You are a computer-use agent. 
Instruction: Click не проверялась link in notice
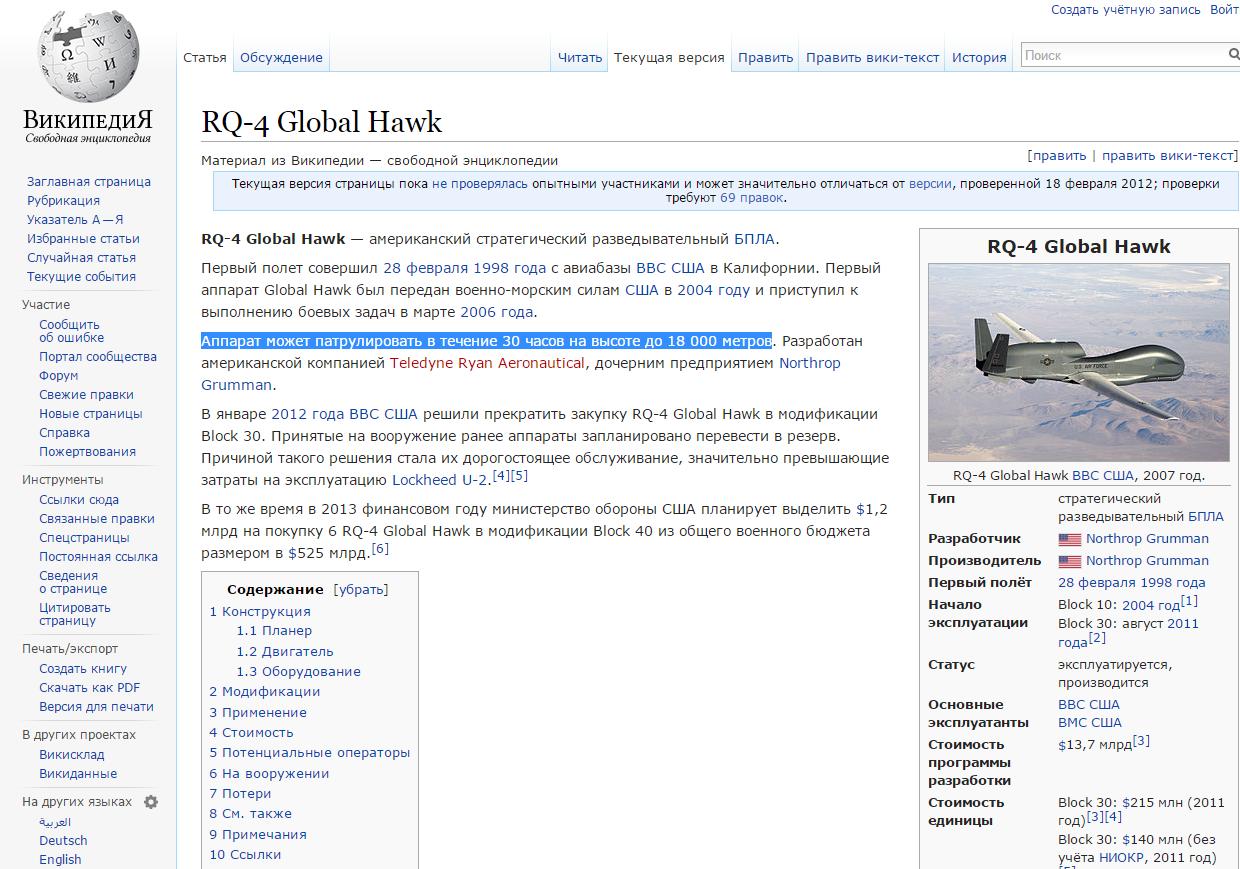[481, 184]
